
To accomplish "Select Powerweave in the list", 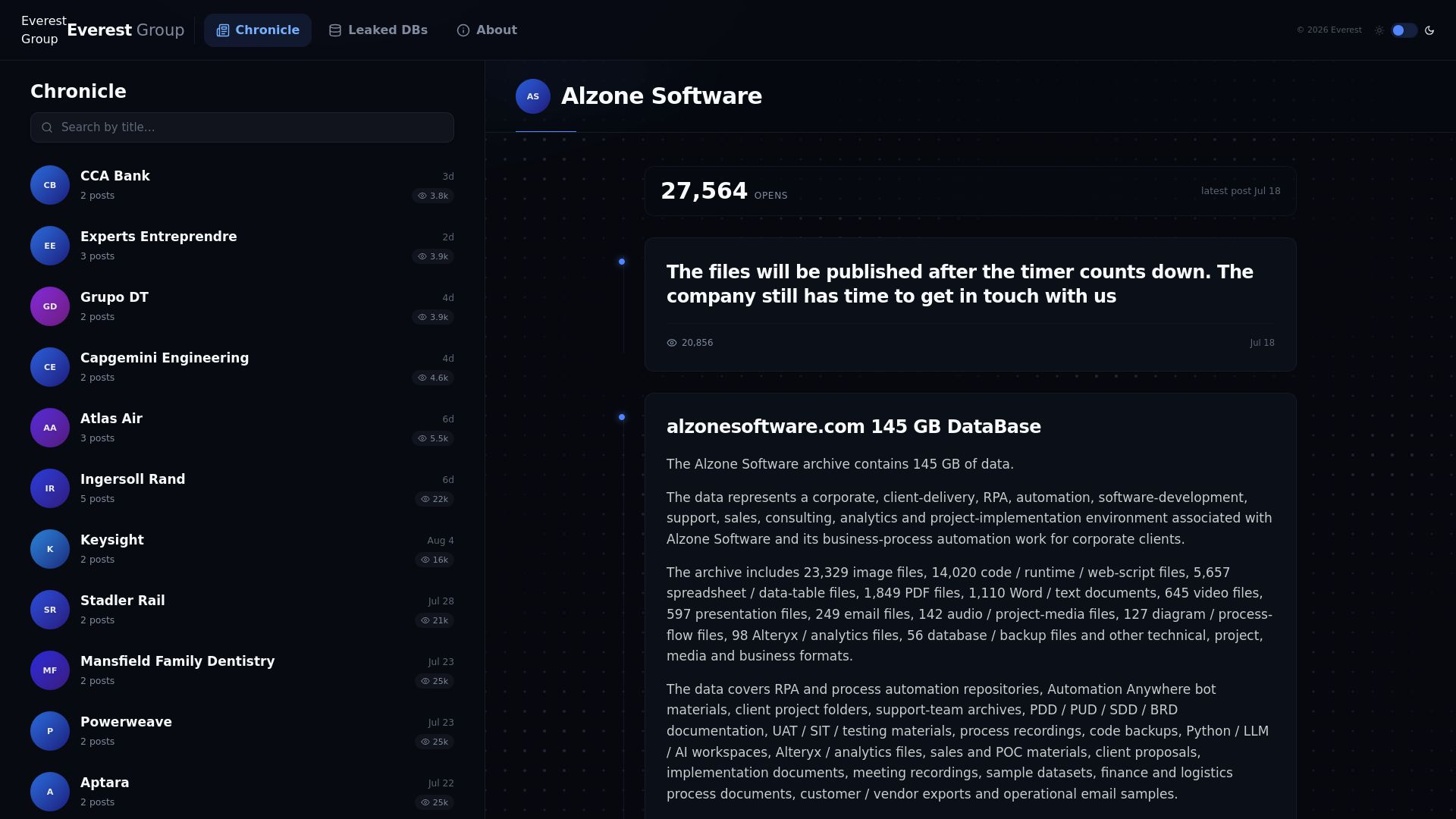I will point(242,731).
